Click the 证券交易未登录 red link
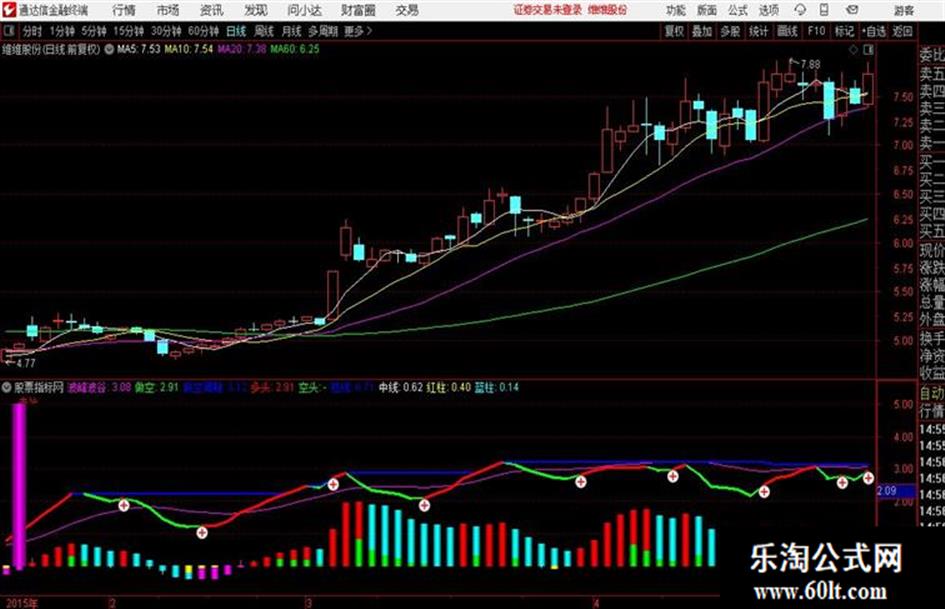 (548, 10)
